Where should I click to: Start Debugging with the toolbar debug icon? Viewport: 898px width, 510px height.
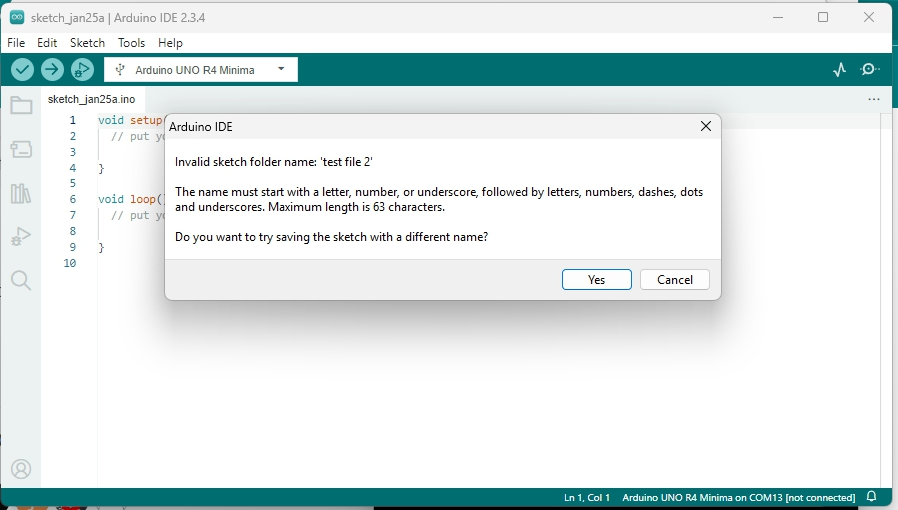82,70
